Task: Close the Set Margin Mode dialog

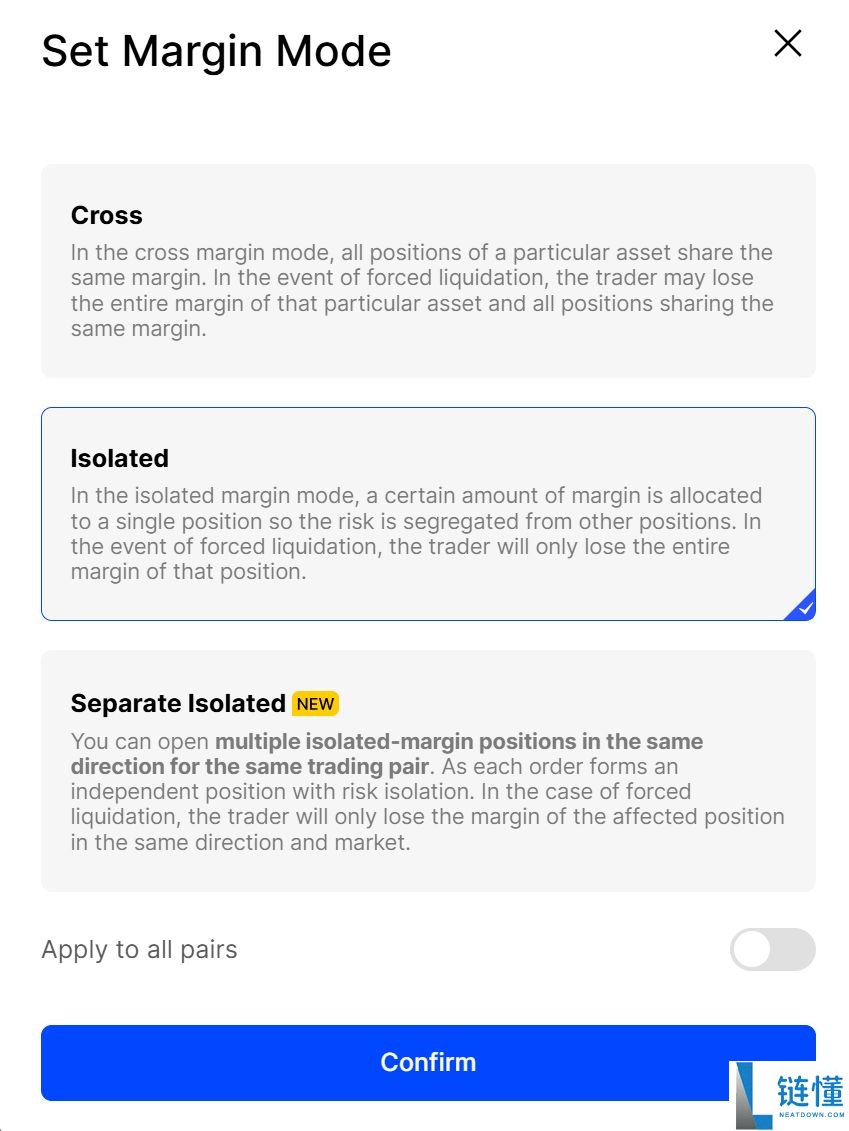Action: (788, 43)
